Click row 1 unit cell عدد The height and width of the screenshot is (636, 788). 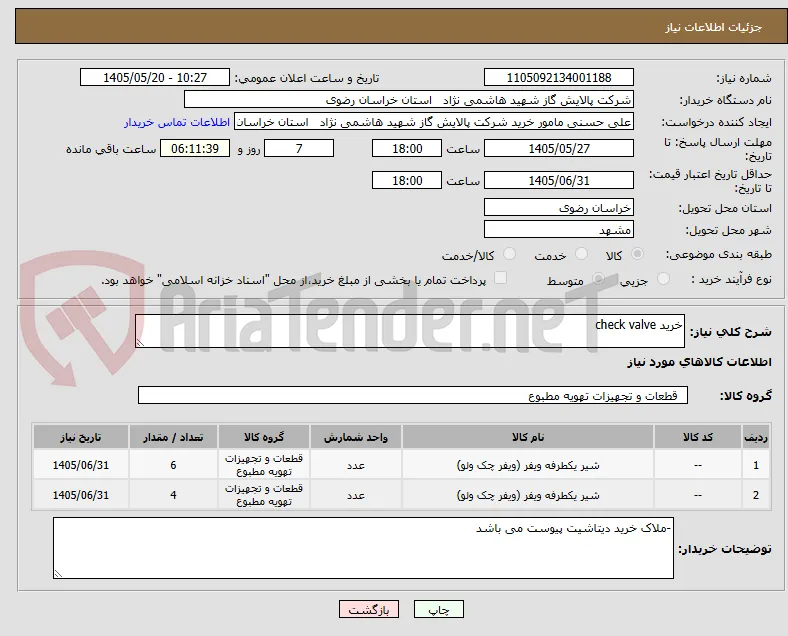pos(356,465)
